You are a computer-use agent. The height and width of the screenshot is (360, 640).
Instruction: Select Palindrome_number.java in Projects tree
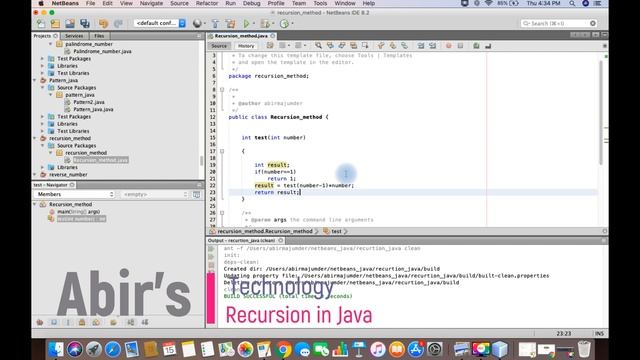[102, 51]
